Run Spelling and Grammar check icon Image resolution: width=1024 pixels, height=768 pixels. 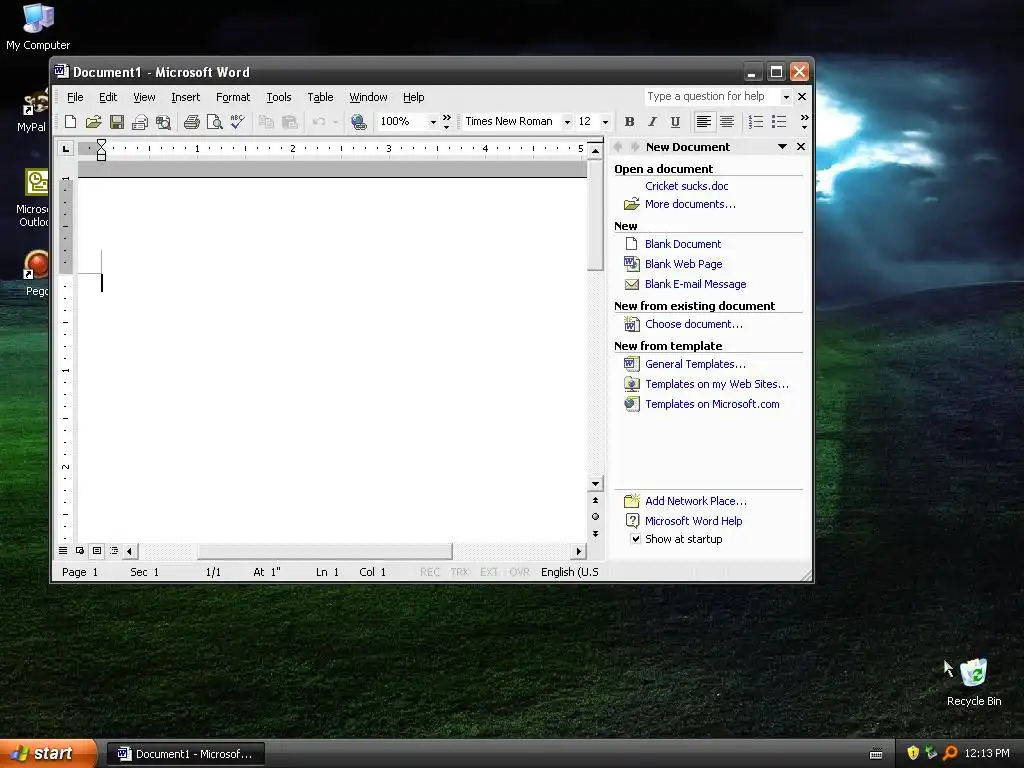pos(238,121)
